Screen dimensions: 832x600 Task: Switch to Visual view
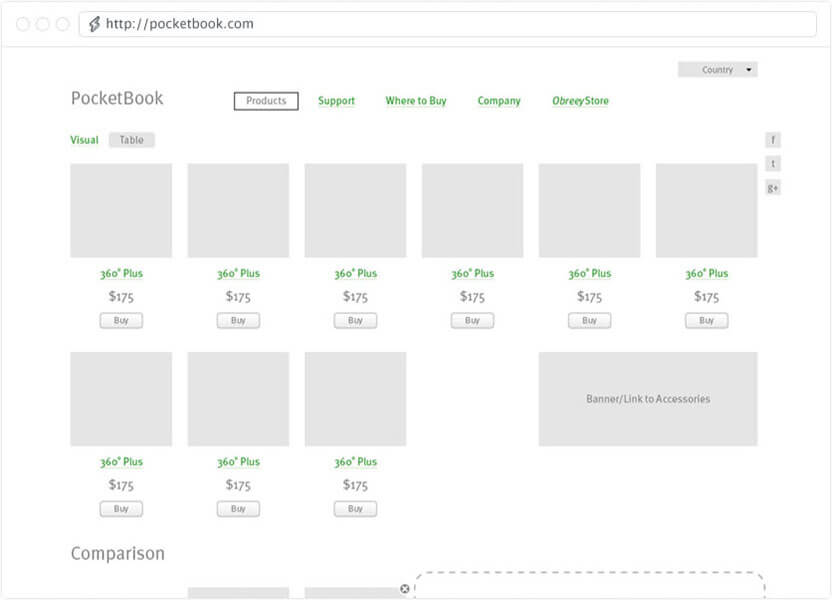click(84, 140)
